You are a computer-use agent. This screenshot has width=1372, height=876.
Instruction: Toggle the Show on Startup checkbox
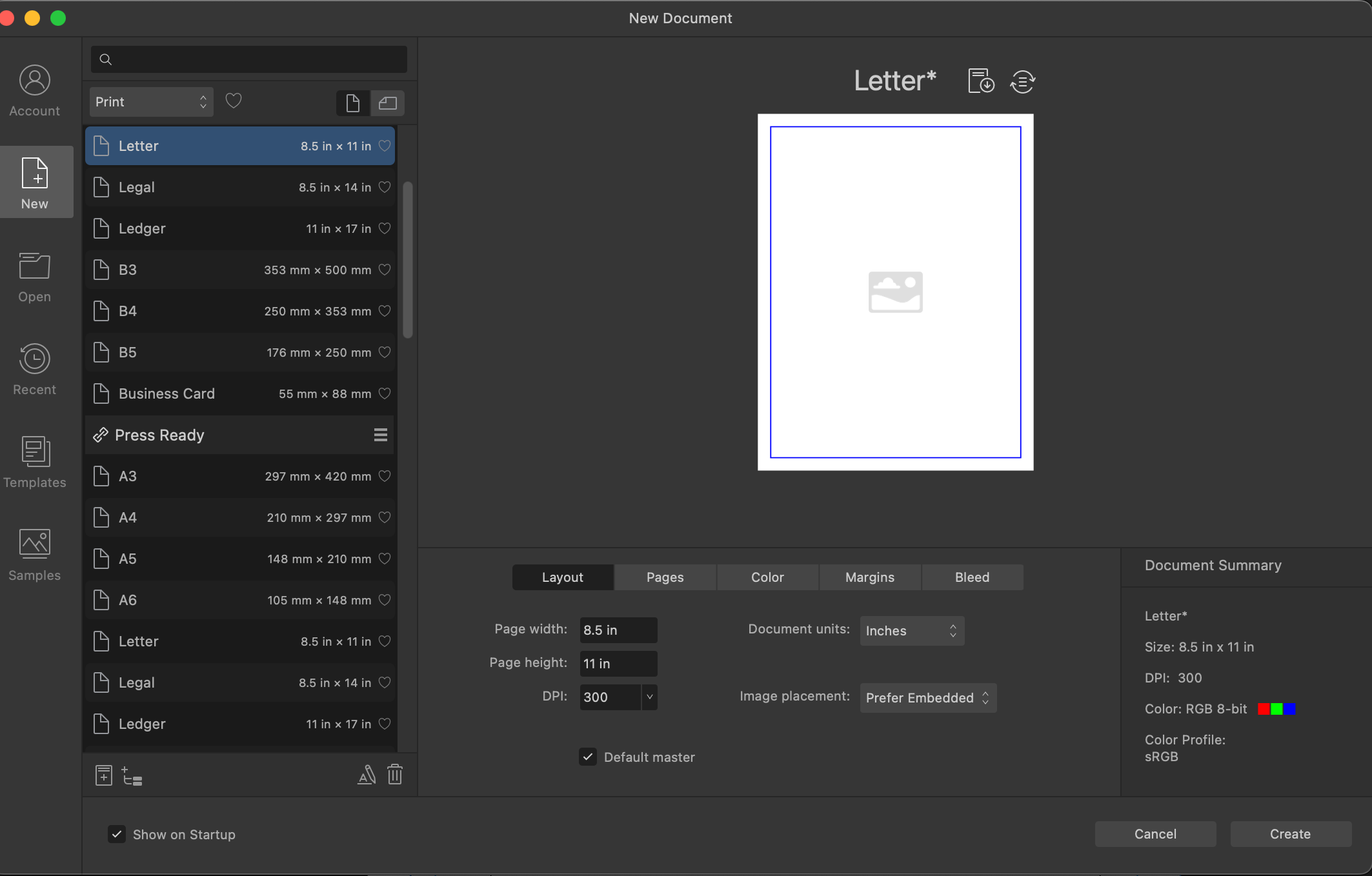click(117, 834)
